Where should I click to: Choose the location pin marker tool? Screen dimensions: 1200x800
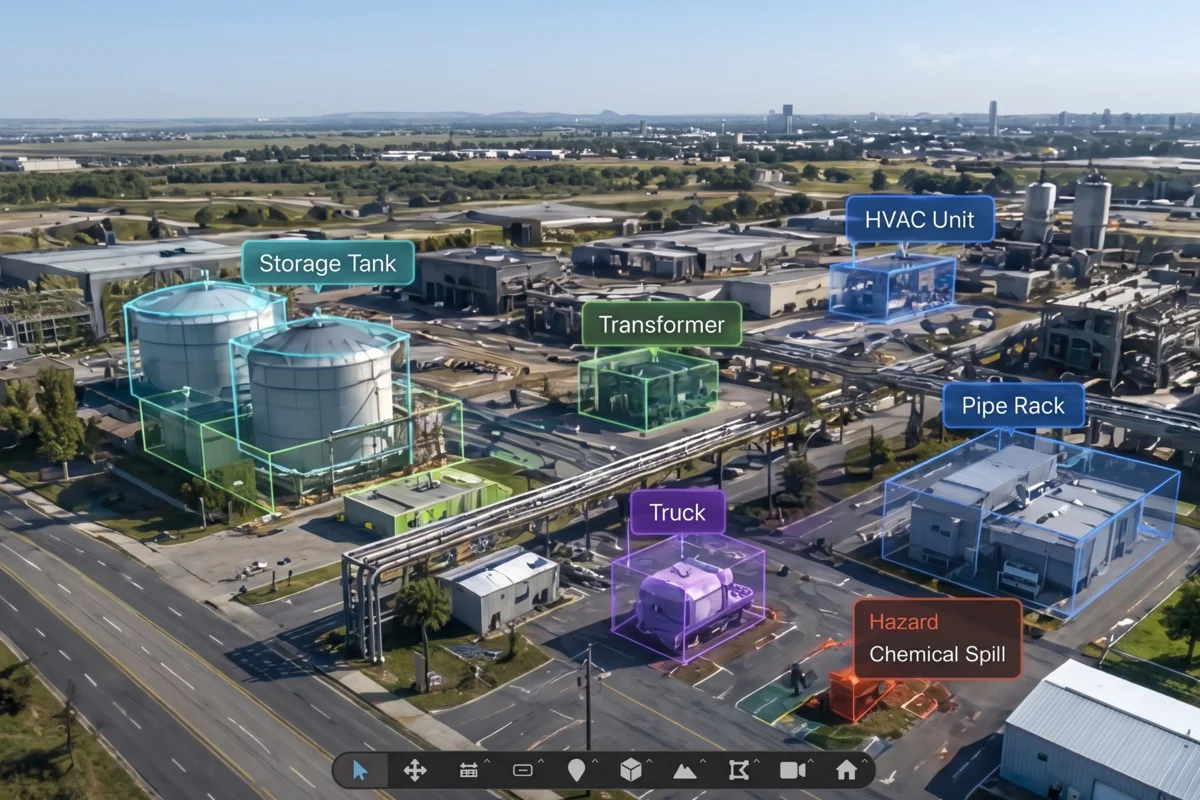[x=576, y=770]
